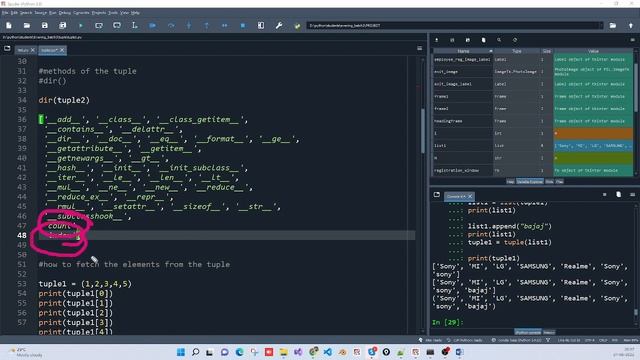640x360 pixels.
Task: Browse console tabs with the folder icon
Action: click(x=437, y=195)
